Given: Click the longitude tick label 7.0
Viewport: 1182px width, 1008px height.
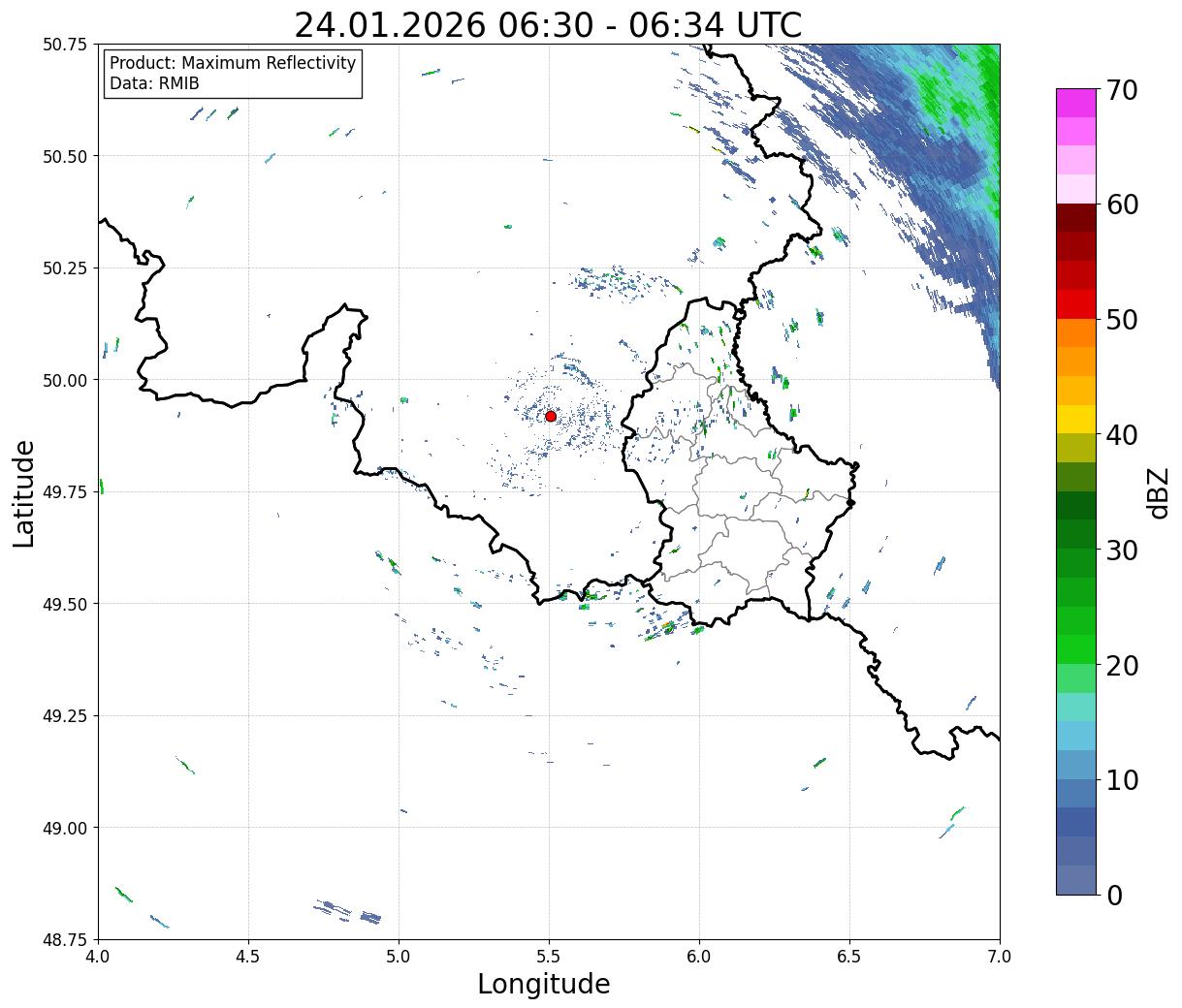Looking at the screenshot, I should click(1000, 956).
